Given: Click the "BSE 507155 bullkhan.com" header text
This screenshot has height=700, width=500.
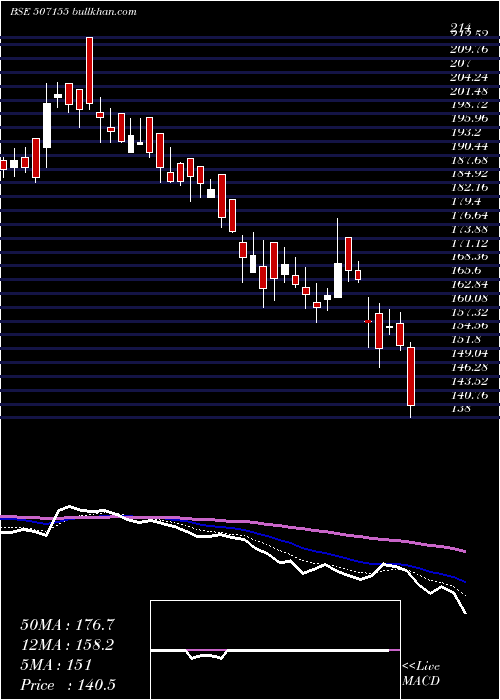Looking at the screenshot, I should (x=73, y=12).
